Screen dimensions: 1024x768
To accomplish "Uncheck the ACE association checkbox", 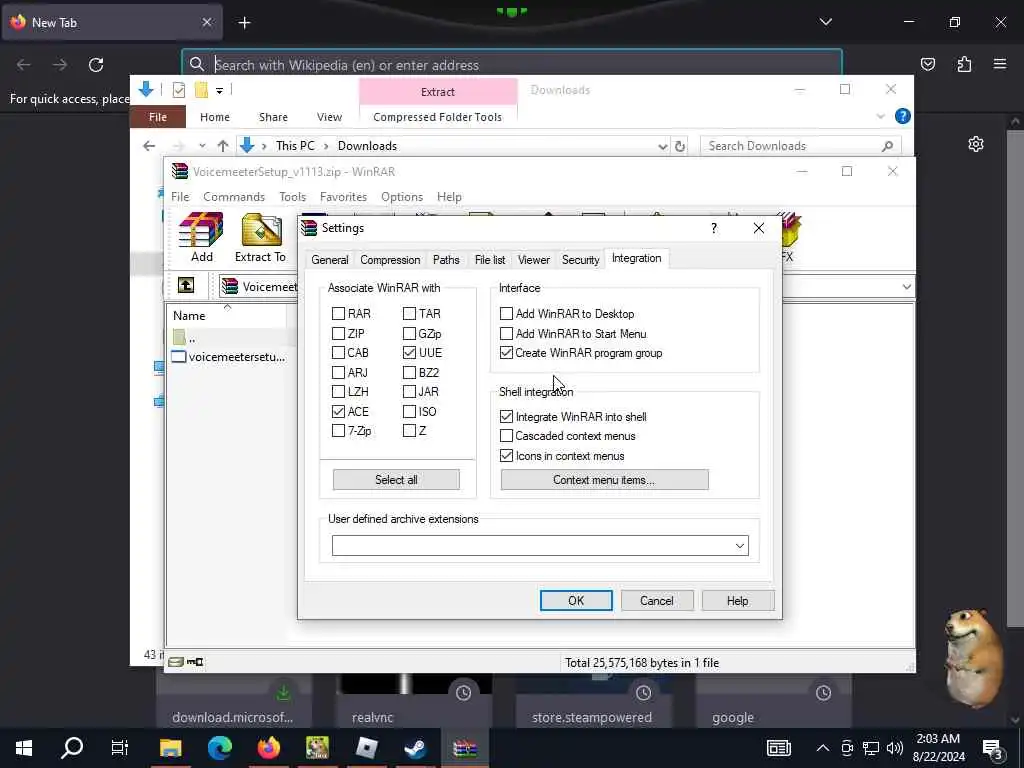I will point(338,411).
